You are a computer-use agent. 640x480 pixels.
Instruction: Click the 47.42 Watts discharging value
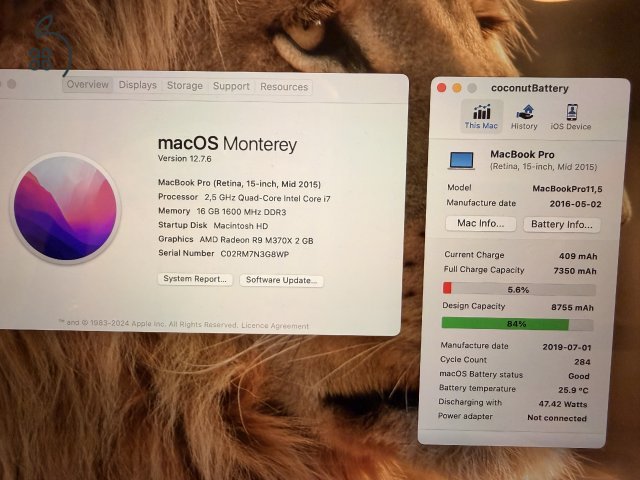tap(563, 404)
